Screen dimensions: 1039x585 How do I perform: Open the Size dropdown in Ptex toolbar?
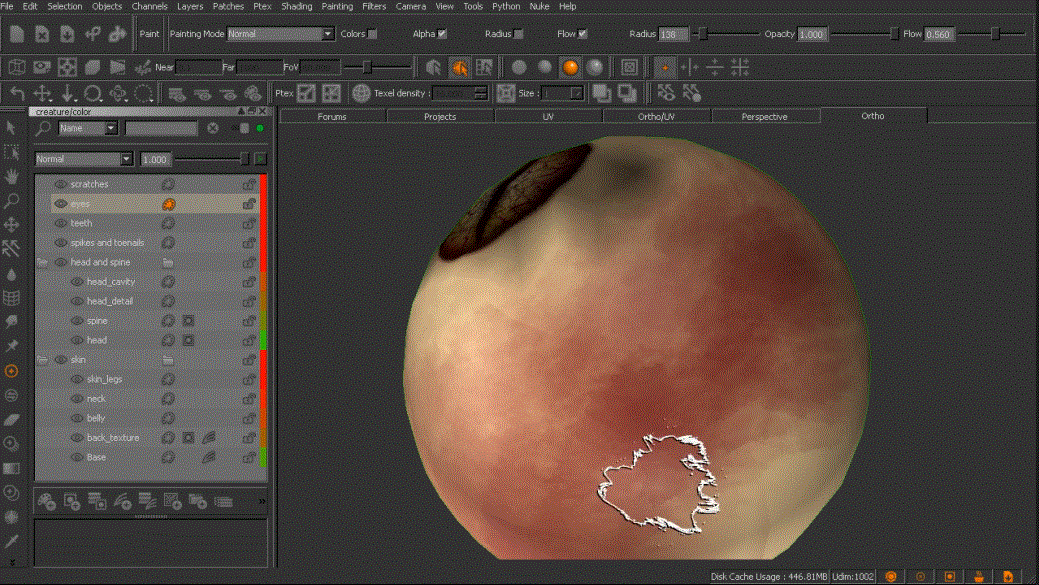point(562,93)
